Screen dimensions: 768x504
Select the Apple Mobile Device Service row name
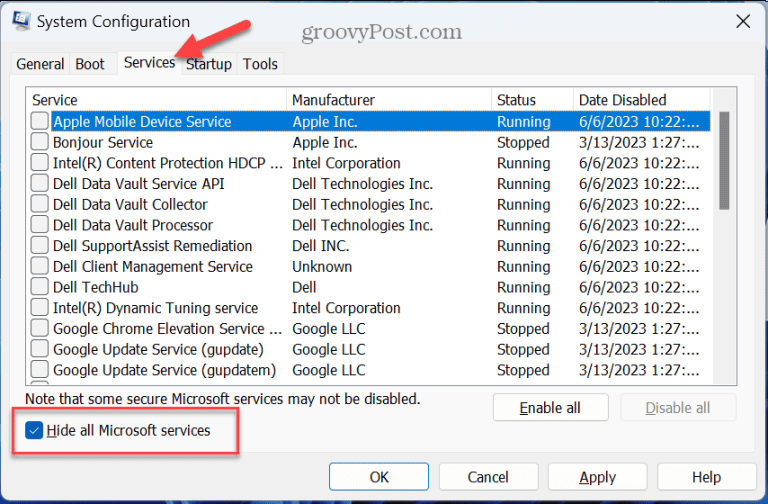pyautogui.click(x=142, y=121)
